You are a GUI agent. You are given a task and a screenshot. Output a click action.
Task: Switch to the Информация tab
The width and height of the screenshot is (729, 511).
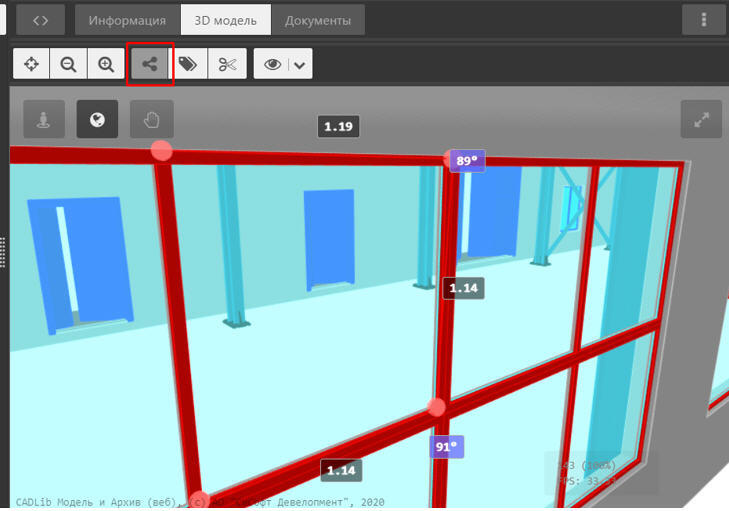tap(127, 20)
